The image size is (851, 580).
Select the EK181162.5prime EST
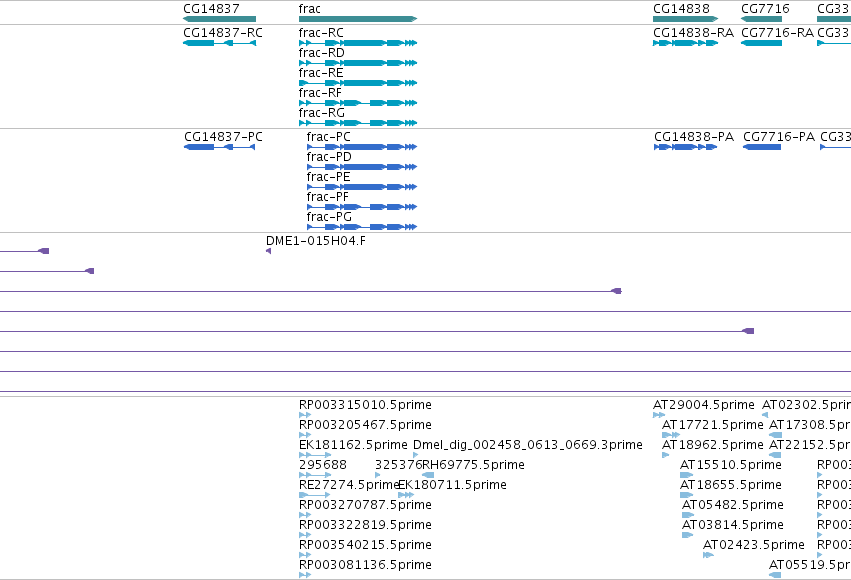point(315,455)
